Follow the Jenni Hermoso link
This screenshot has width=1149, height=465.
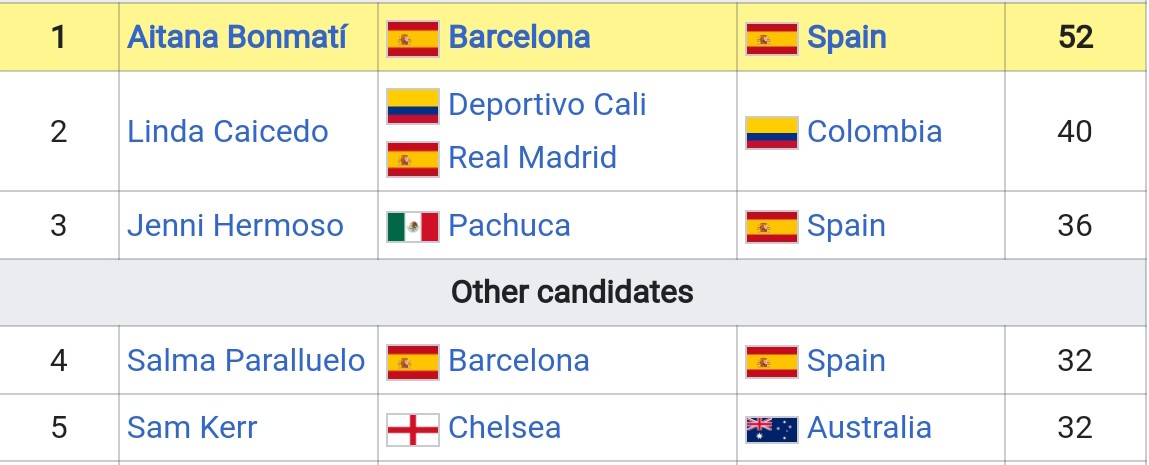coord(235,226)
